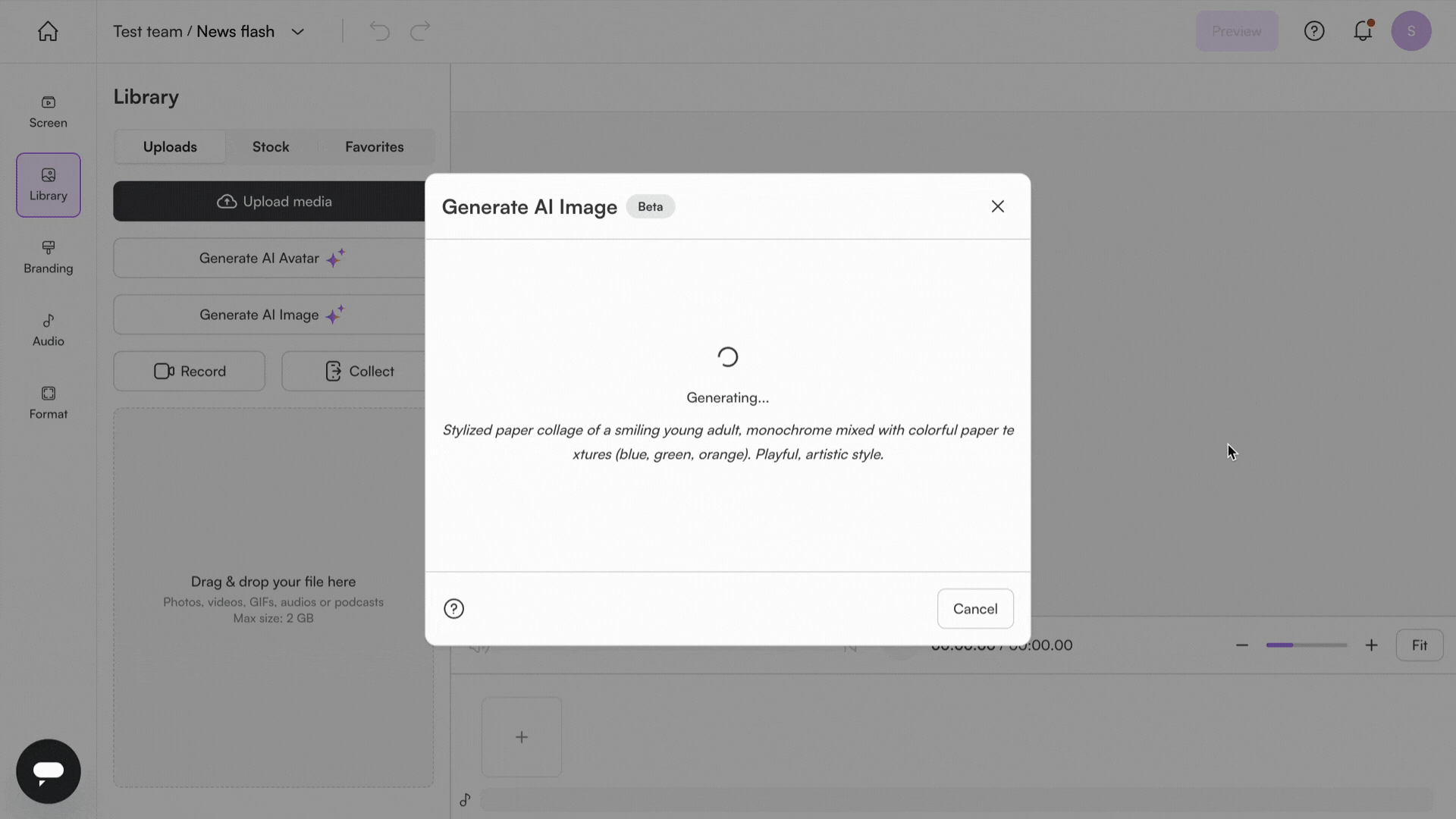1456x819 pixels.
Task: Open the chat support bubble
Action: click(48, 771)
